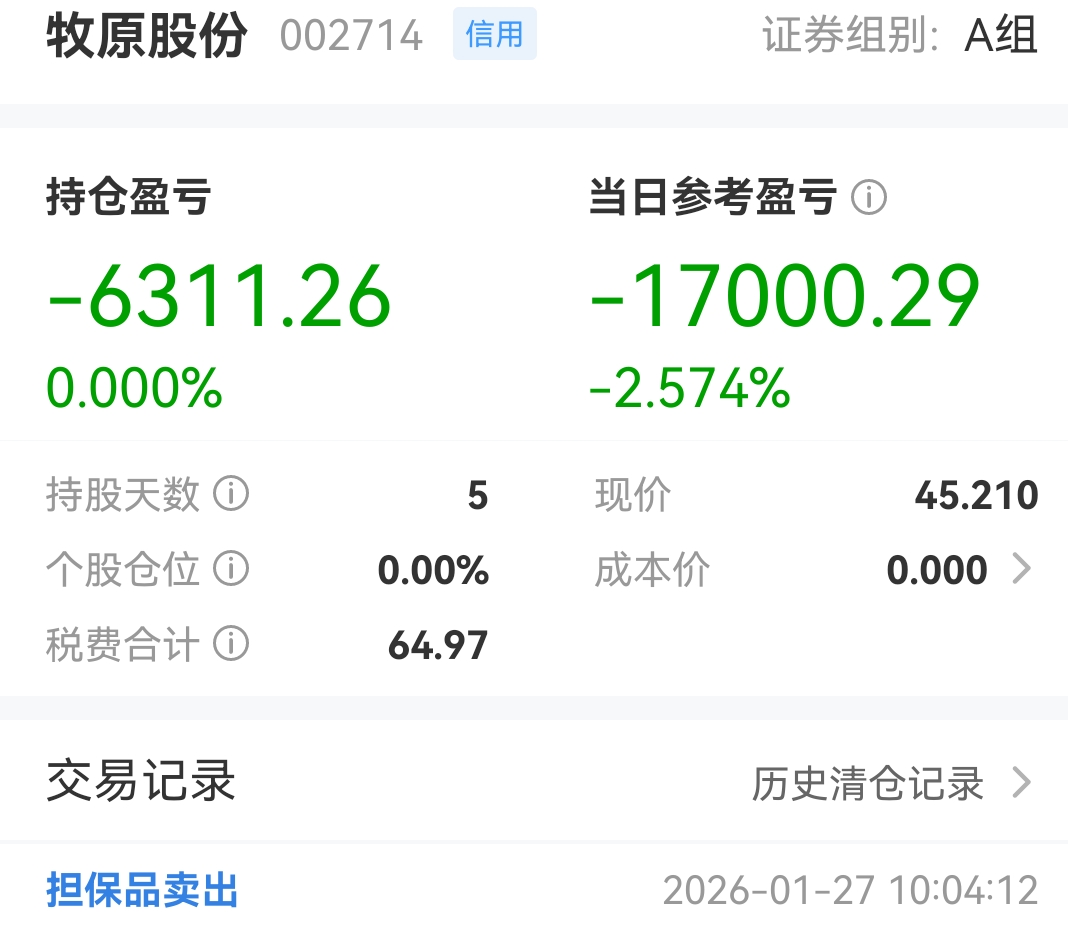Viewport: 1068px width, 925px height.
Task: Tap the current price 45.210
Action: point(977,495)
